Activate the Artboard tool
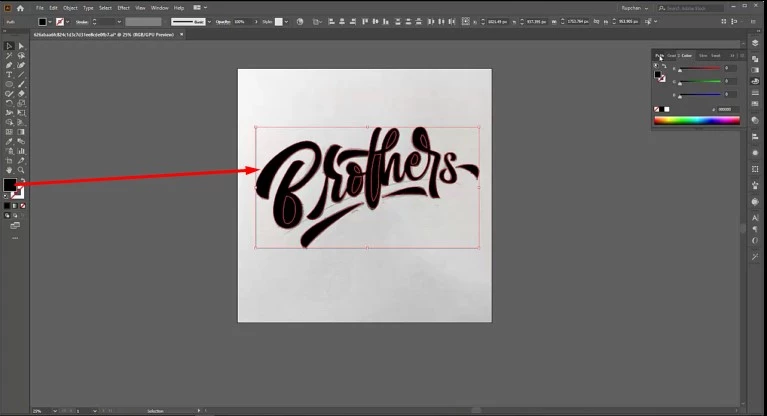 [x=9, y=161]
